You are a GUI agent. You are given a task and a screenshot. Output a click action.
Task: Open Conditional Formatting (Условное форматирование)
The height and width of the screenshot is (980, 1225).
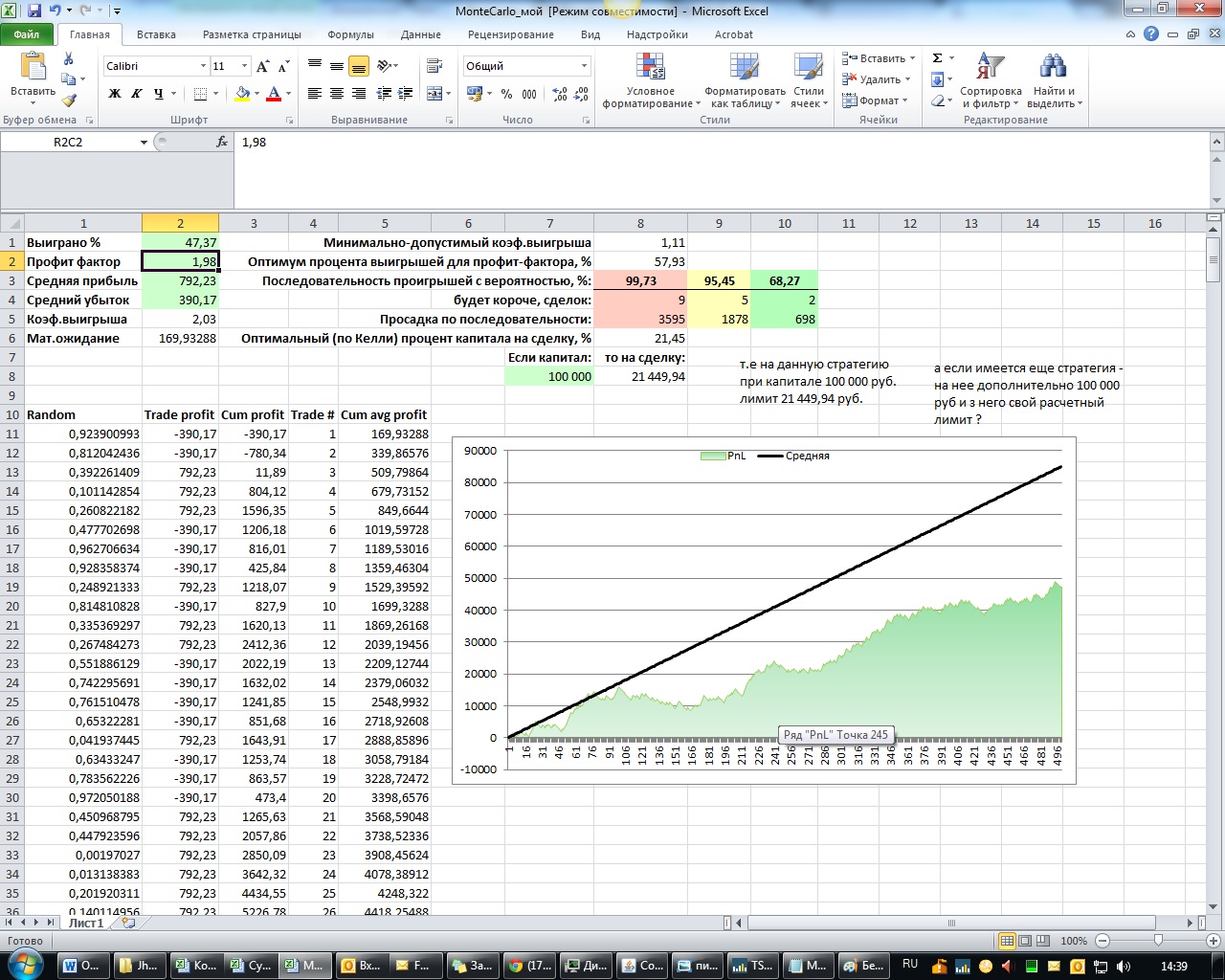pos(651,81)
